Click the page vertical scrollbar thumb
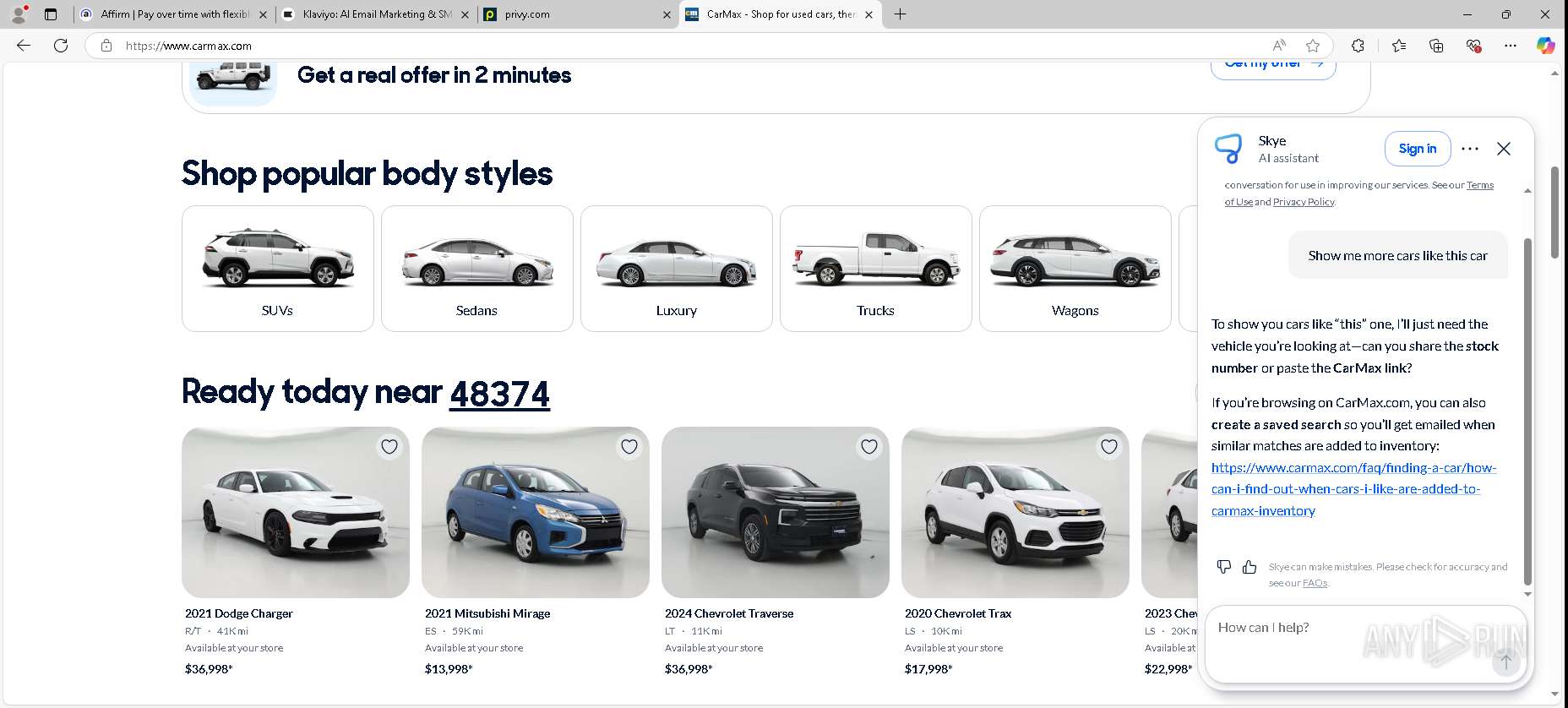The height and width of the screenshot is (708, 1568). [1554, 213]
